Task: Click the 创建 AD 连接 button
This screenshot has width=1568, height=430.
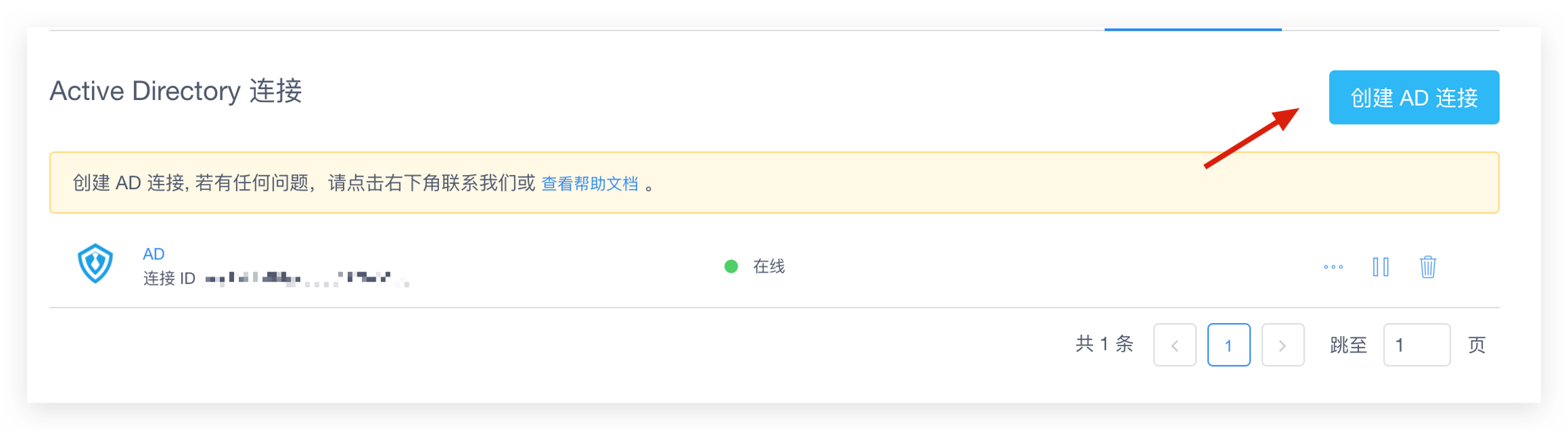Action: 1413,98
